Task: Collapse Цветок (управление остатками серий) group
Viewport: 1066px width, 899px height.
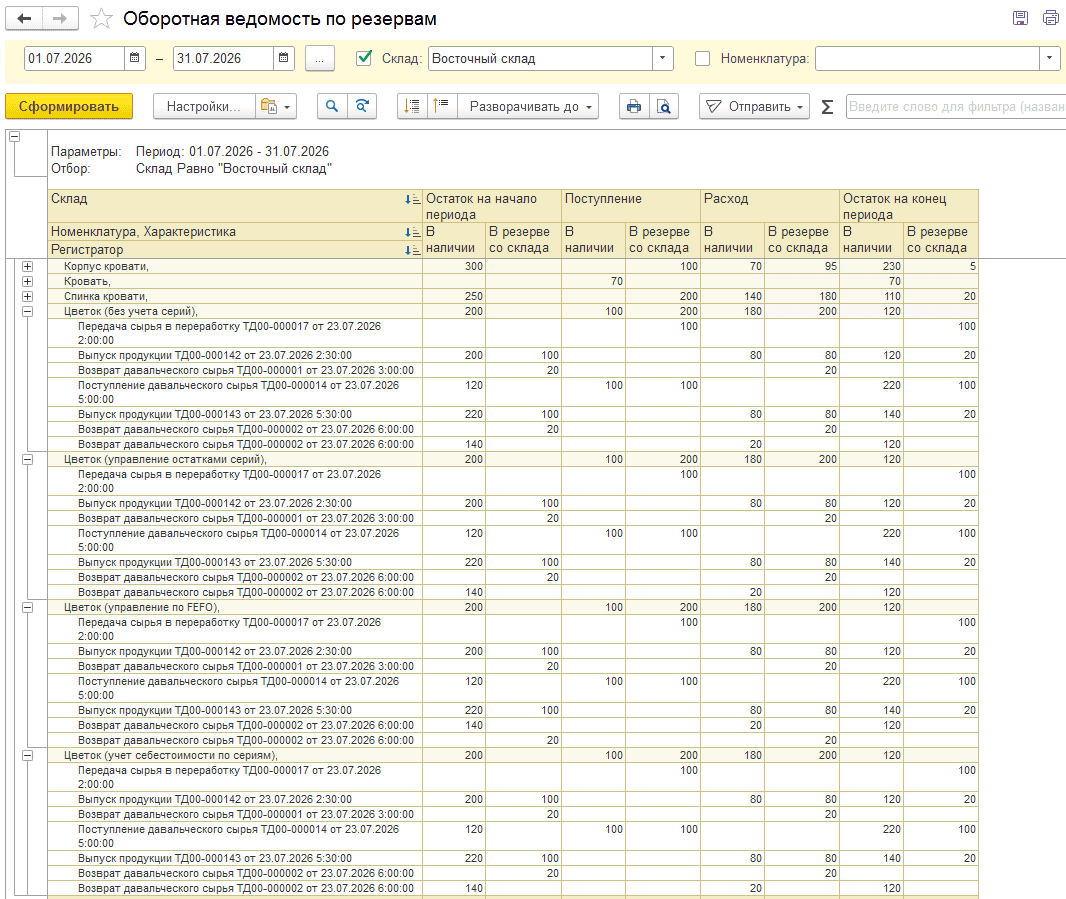Action: tap(27, 460)
